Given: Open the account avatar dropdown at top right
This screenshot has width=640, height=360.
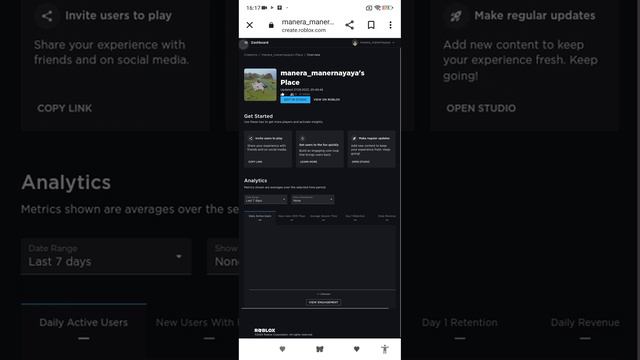Looking at the screenshot, I should click(x=374, y=42).
